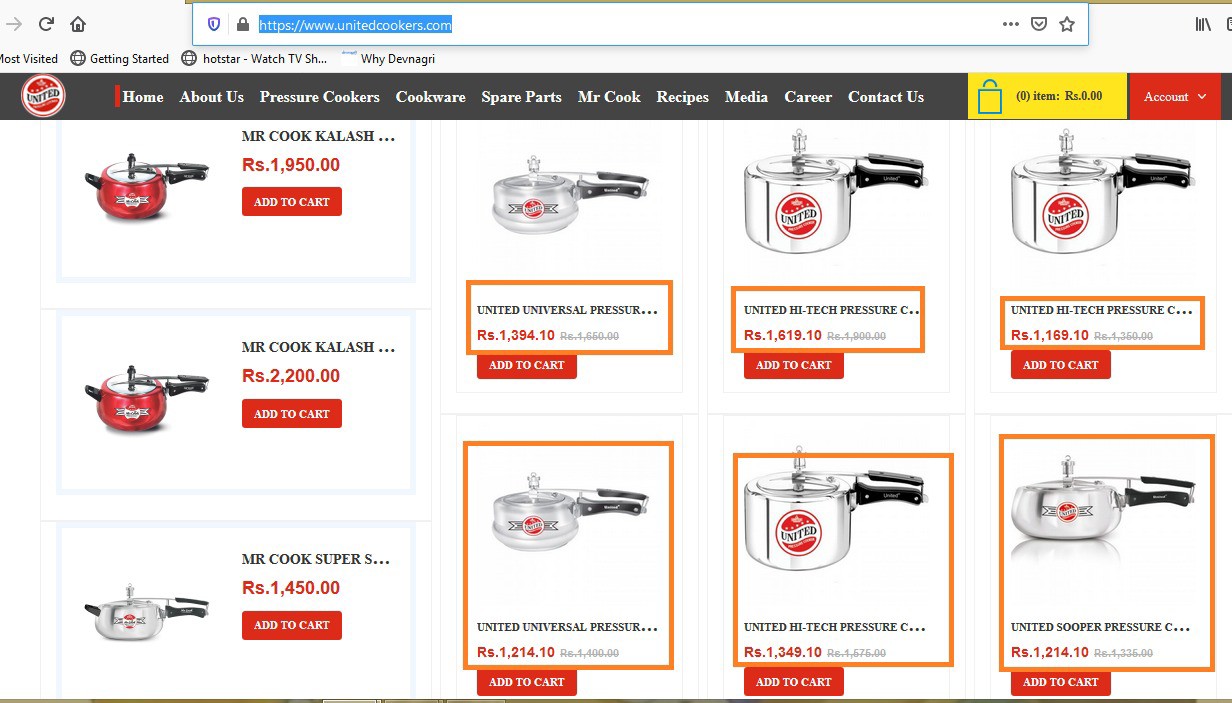The image size is (1232, 703).
Task: Go to the Recipes page
Action: click(682, 97)
